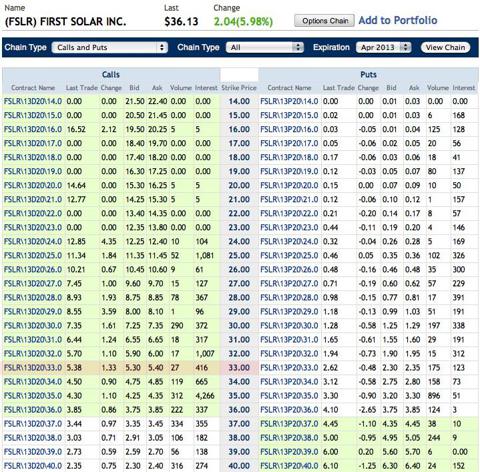Click interest value 4,266 in calls
Image resolution: width=480 pixels, height=472 pixels.
point(205,396)
